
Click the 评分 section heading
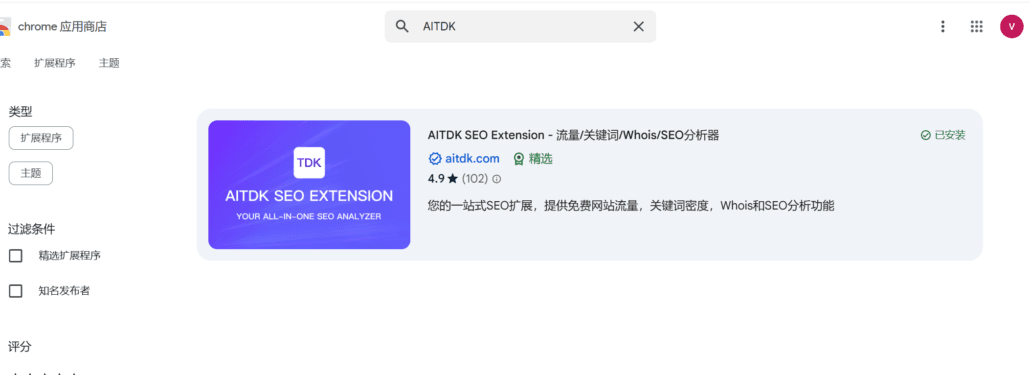coord(20,347)
